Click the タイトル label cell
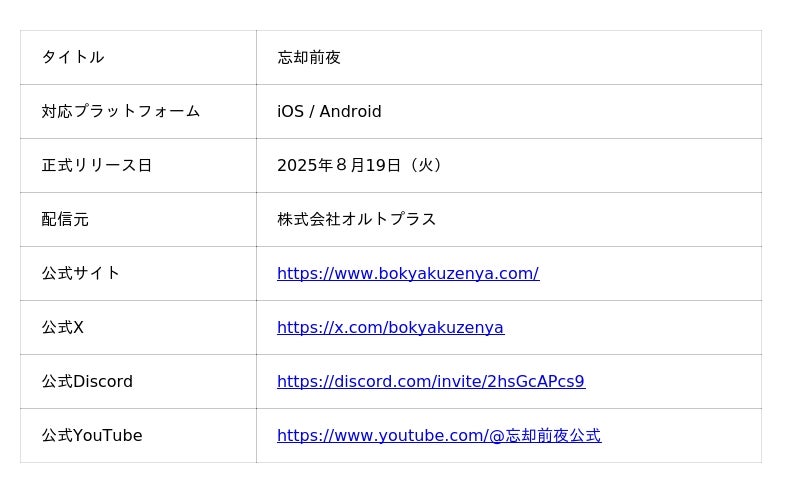 point(73,57)
